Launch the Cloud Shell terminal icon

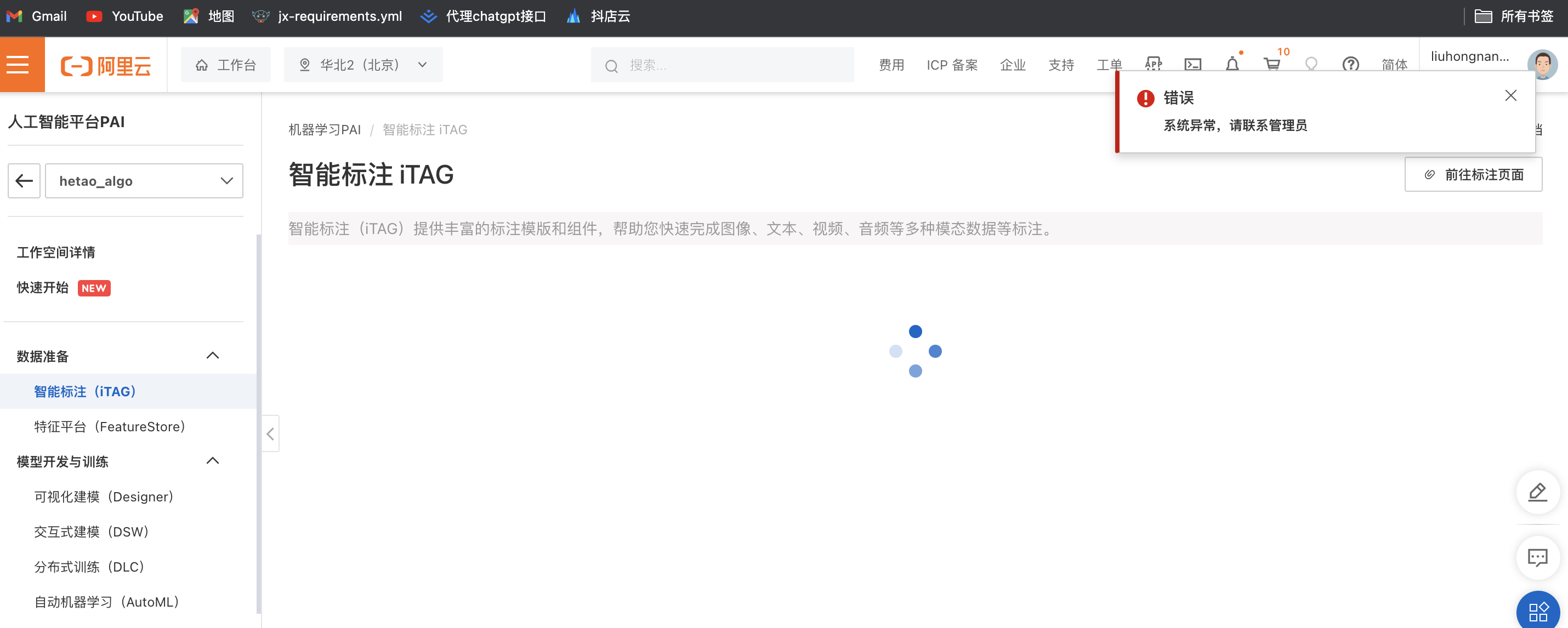(x=1192, y=64)
